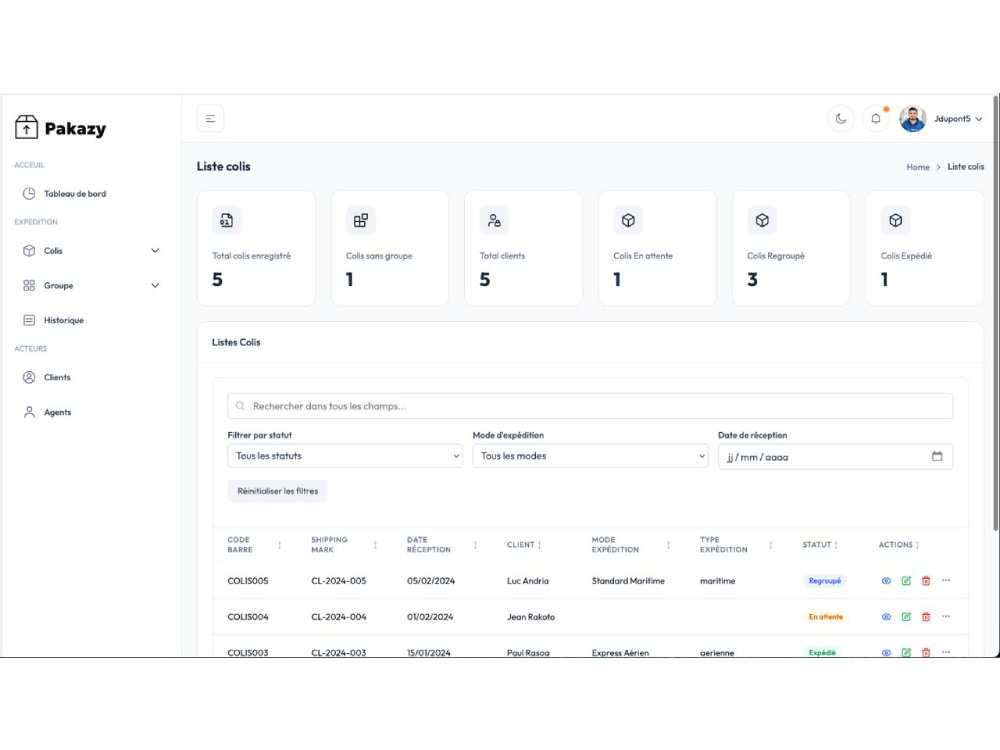Click Réinitialiser les filtres button
The width and height of the screenshot is (1000, 750).
point(277,491)
